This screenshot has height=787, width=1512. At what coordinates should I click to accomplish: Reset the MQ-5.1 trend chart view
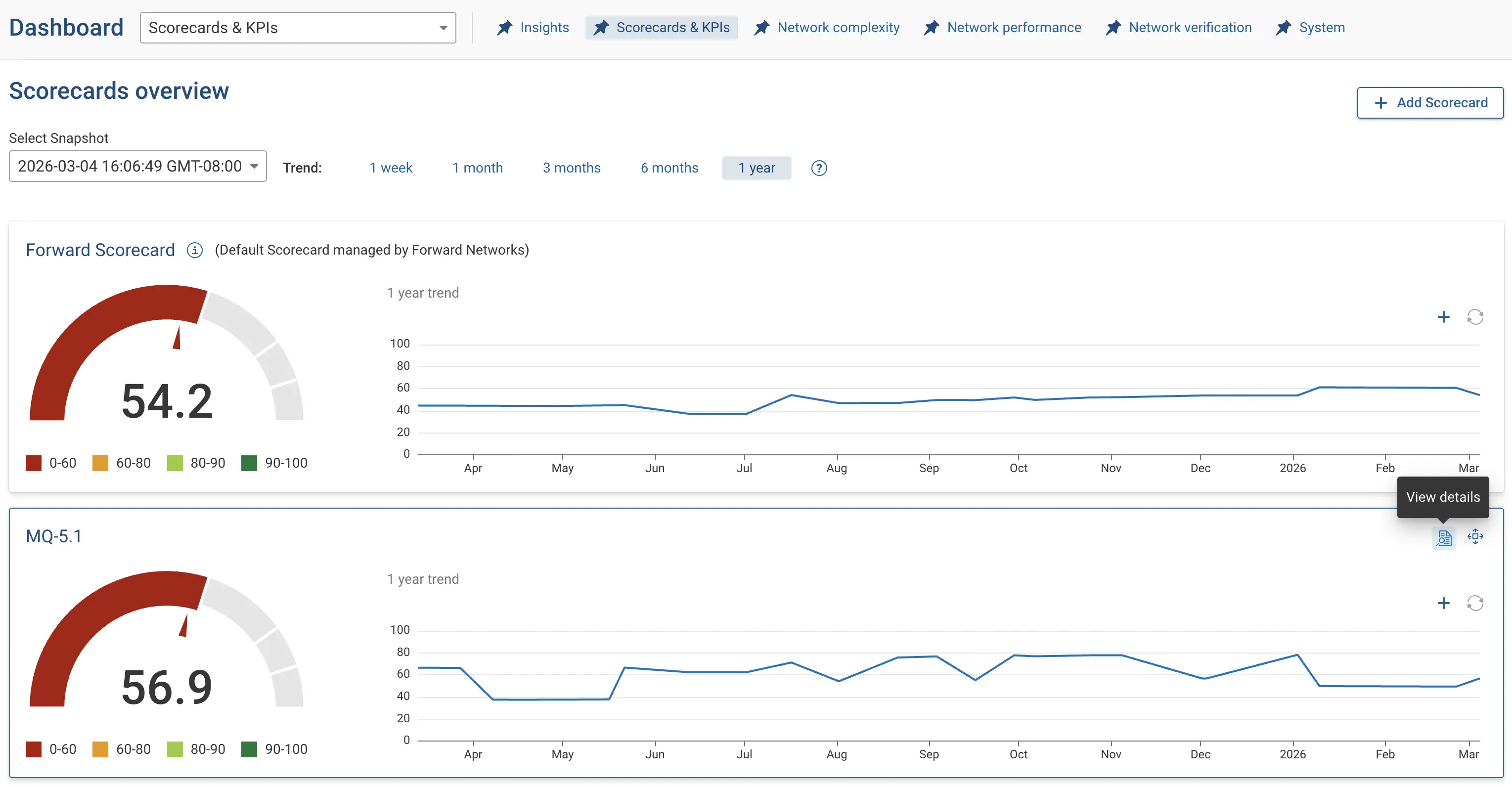[x=1475, y=603]
